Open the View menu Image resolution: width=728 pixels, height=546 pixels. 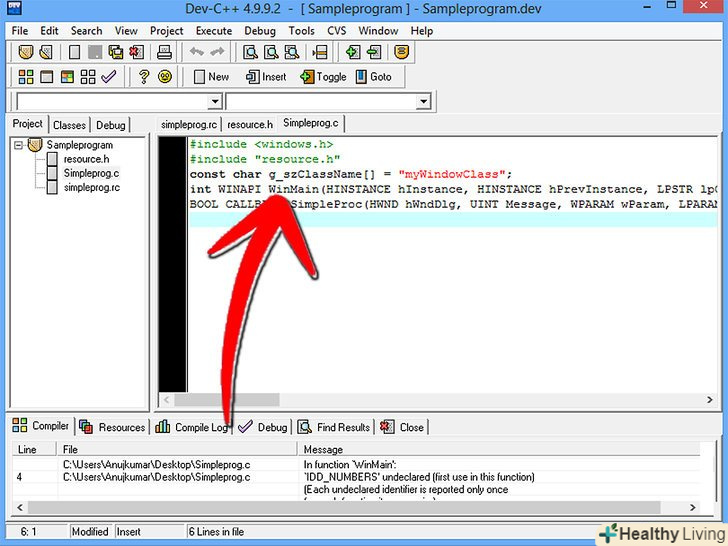click(126, 31)
